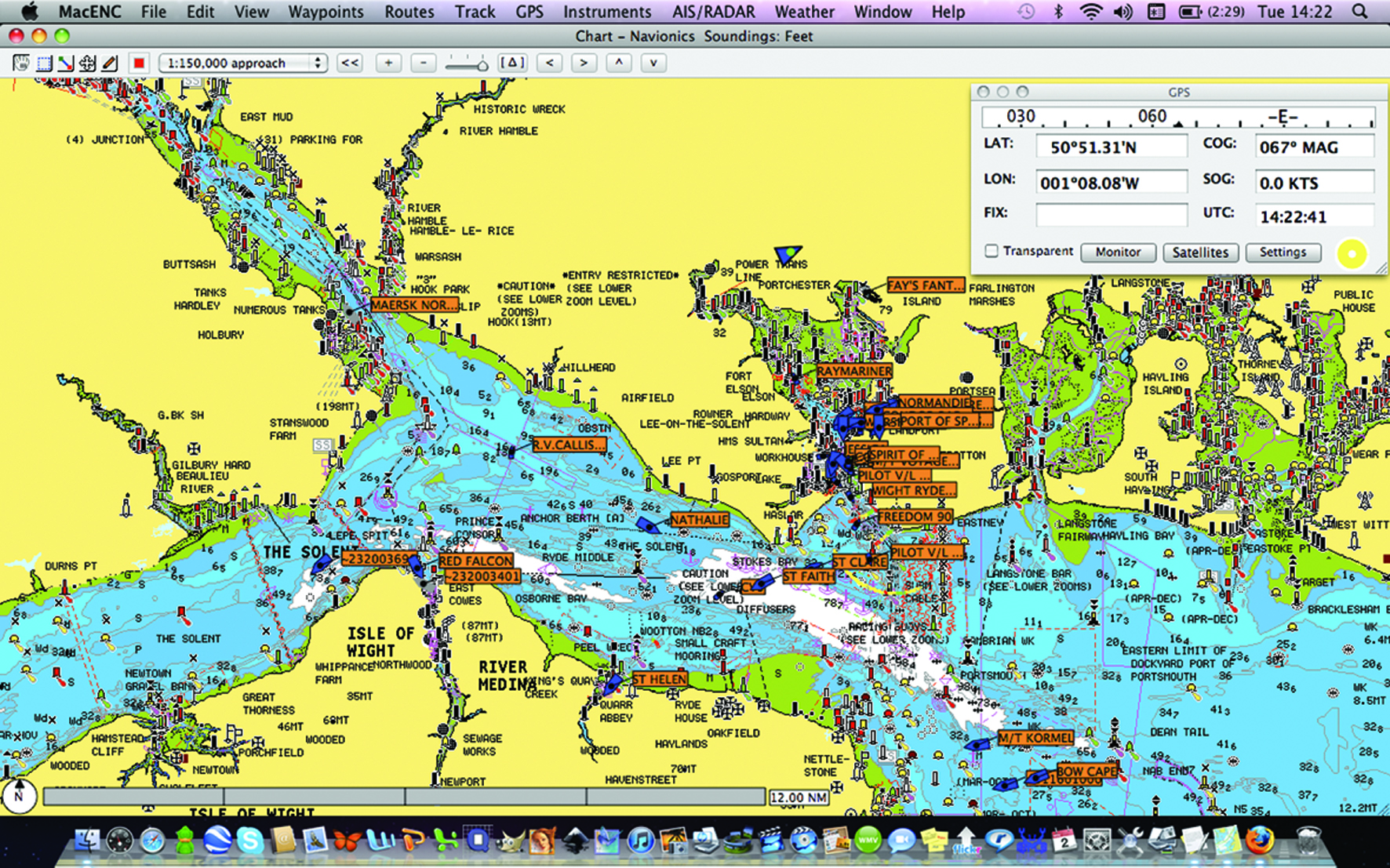Image resolution: width=1390 pixels, height=868 pixels.
Task: Click the Monitor button in GPS panel
Action: [1118, 252]
